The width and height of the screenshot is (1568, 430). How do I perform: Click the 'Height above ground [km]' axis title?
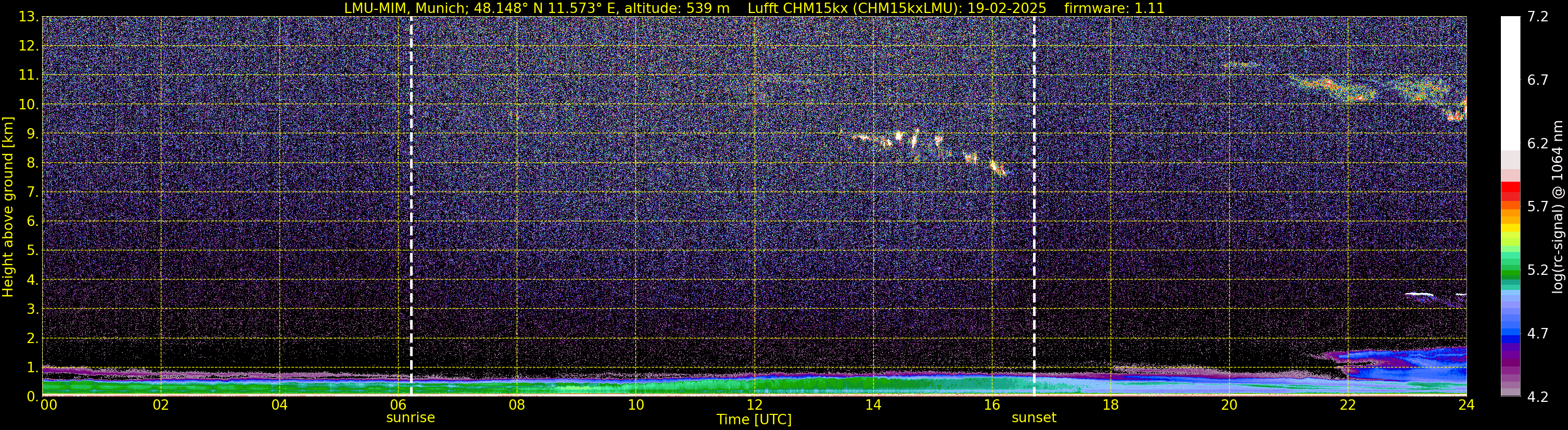coord(8,207)
